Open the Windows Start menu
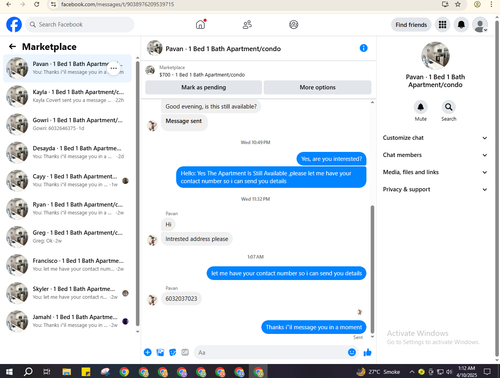Screen dimensions: 500x378 click(9, 371)
